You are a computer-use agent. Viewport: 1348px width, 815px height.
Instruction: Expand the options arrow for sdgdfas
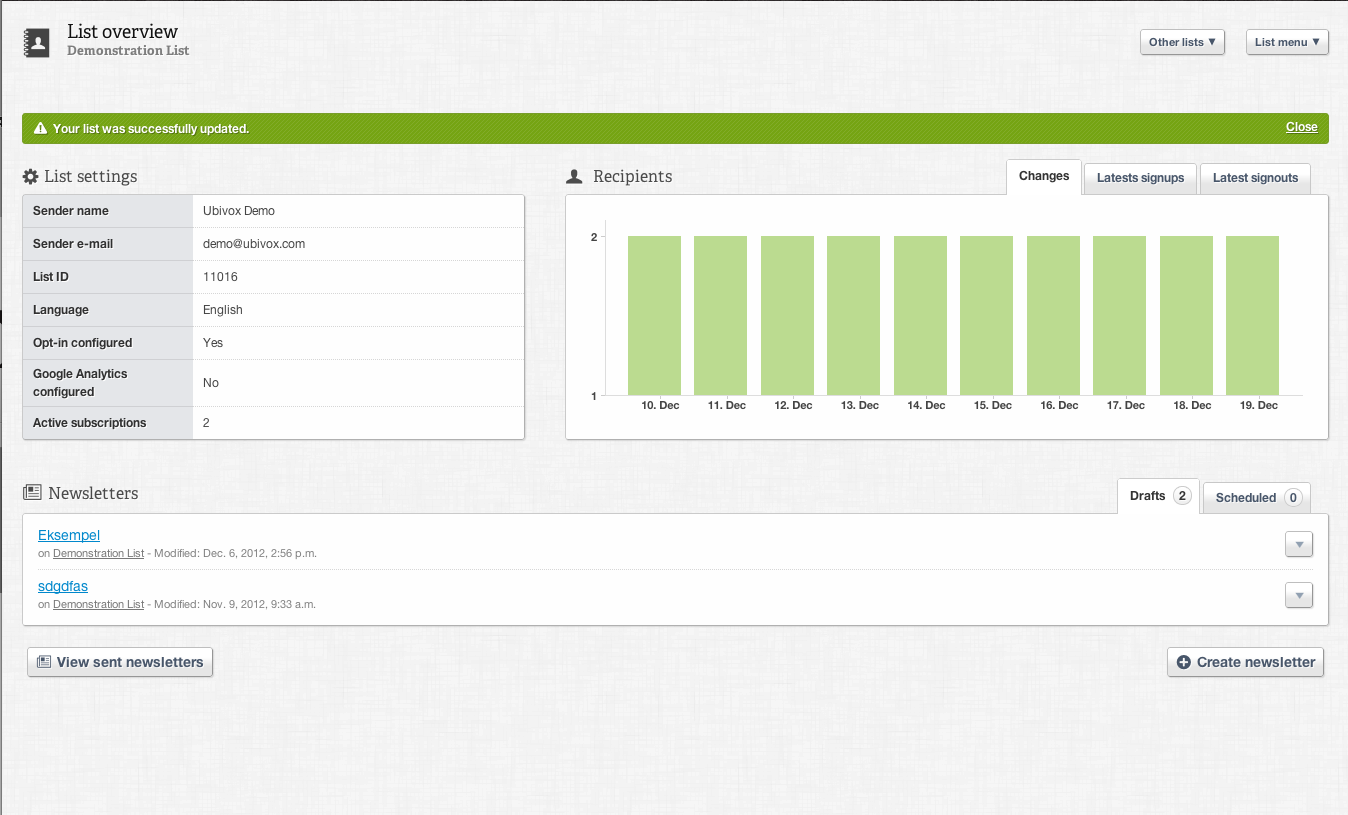tap(1298, 595)
